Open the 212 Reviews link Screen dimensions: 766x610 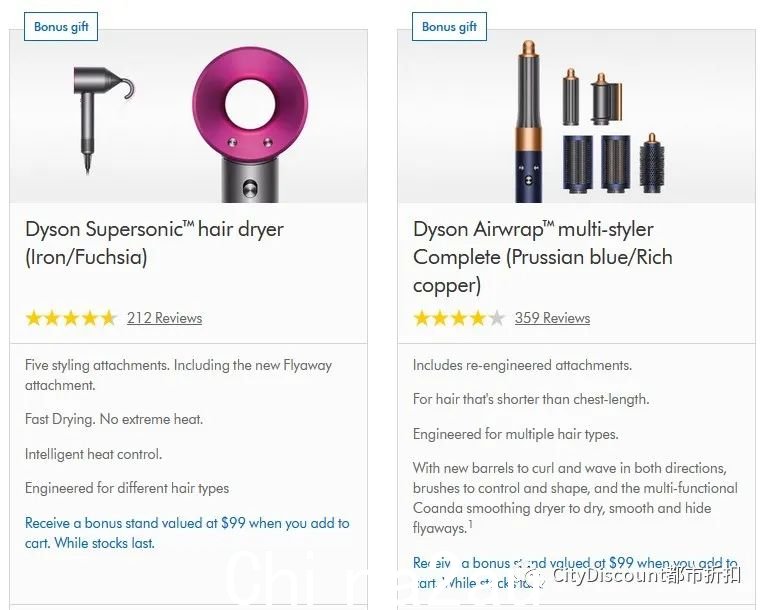click(165, 318)
